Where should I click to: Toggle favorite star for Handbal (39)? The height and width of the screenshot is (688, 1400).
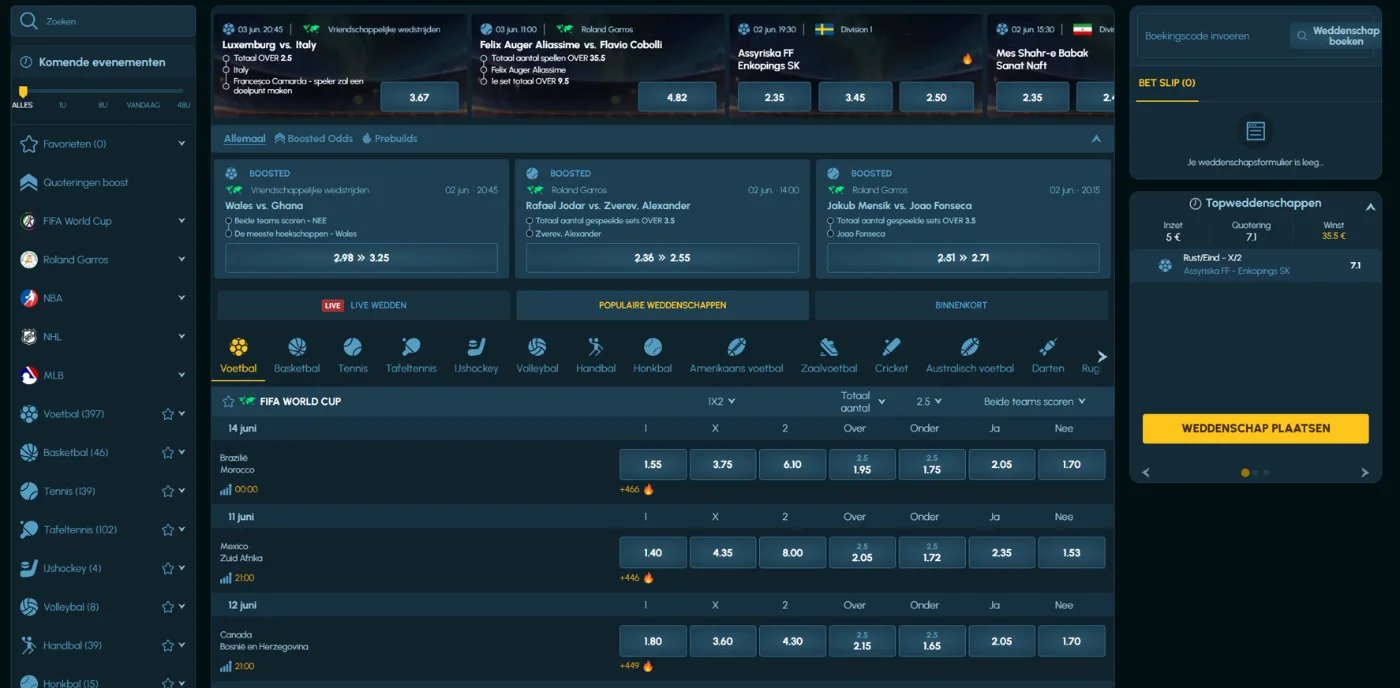pos(168,645)
